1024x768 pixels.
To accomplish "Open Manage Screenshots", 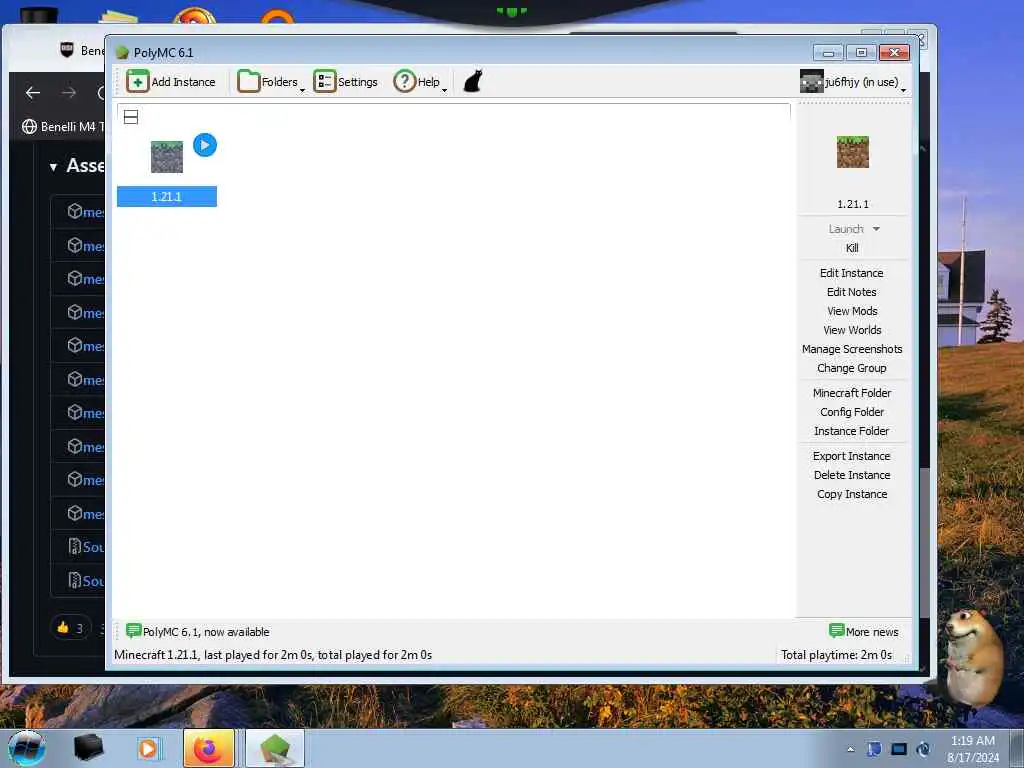I will click(x=852, y=349).
